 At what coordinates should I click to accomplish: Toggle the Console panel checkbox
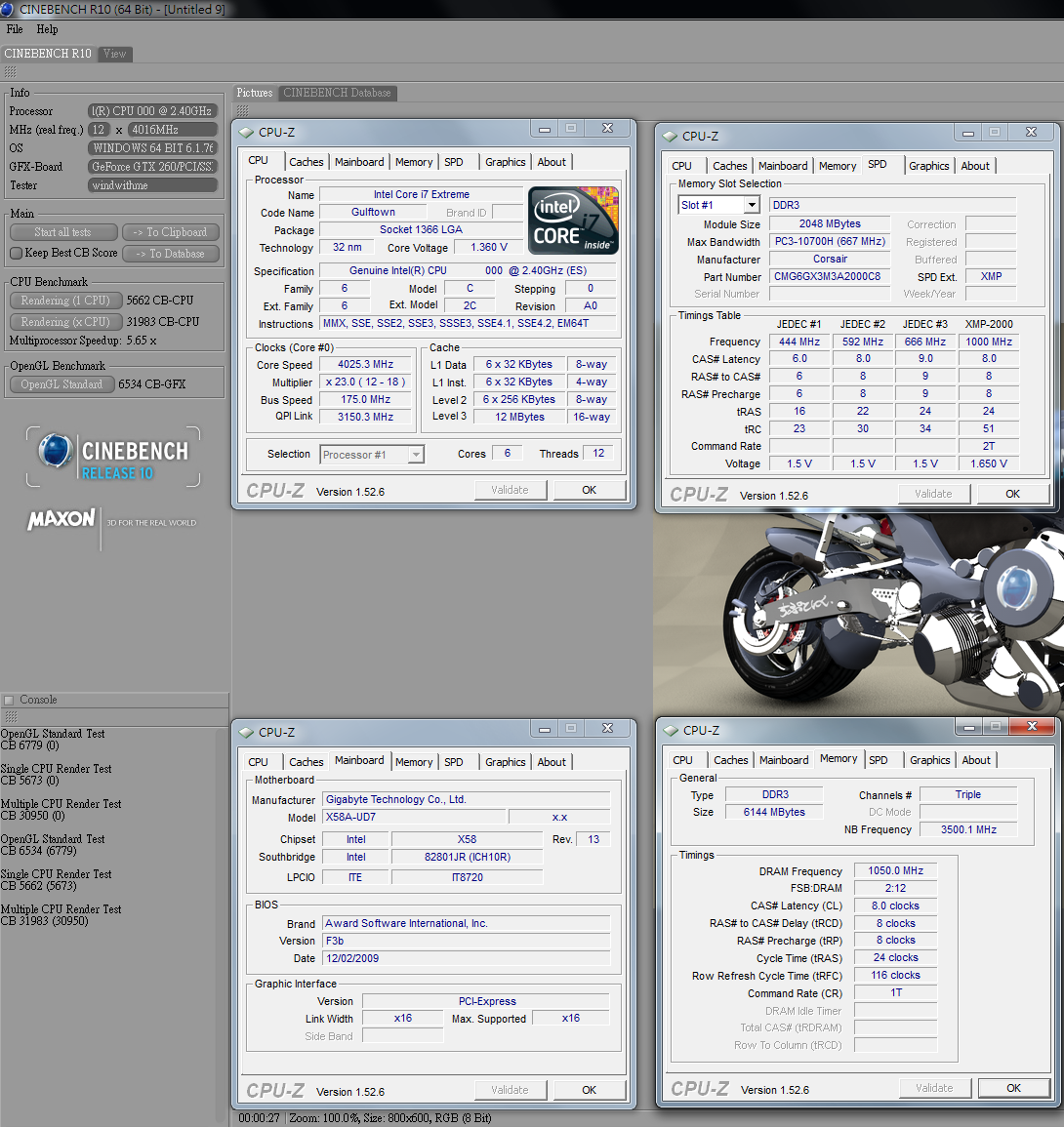9,700
